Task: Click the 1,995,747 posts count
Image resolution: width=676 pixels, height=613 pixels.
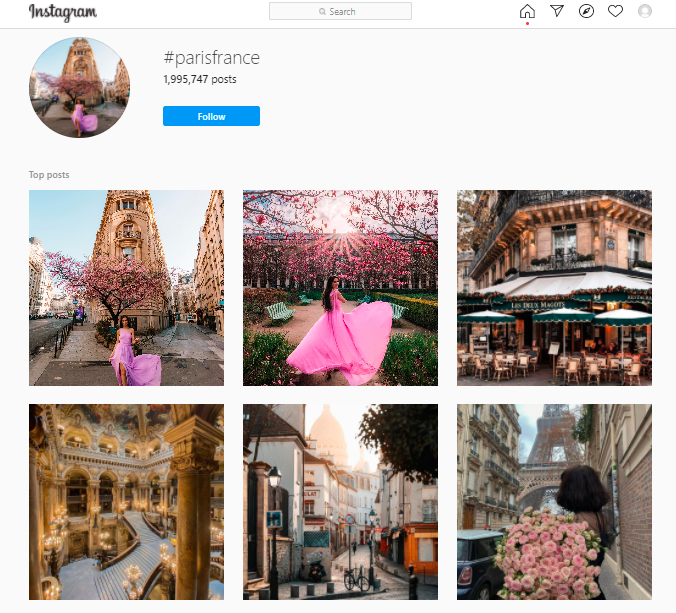Action: tap(200, 79)
